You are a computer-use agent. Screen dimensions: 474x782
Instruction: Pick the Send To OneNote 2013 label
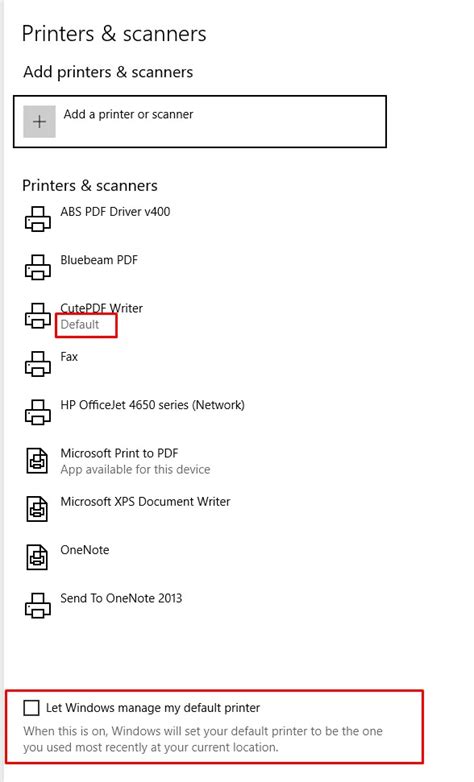pyautogui.click(x=121, y=598)
